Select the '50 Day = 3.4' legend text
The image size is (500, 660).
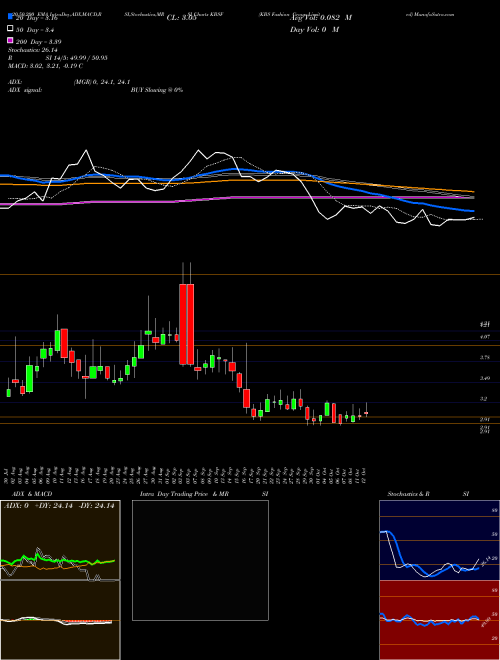tap(35, 30)
